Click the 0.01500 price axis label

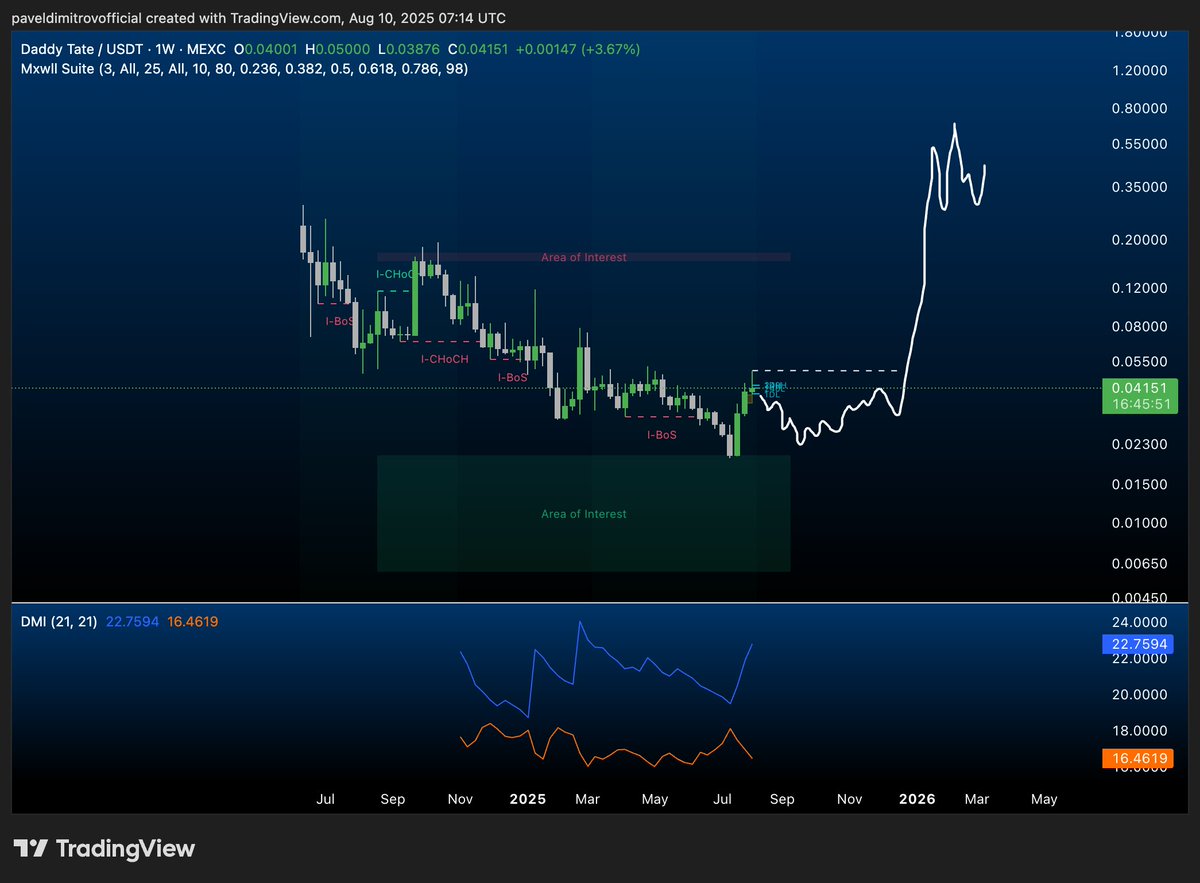[1141, 485]
